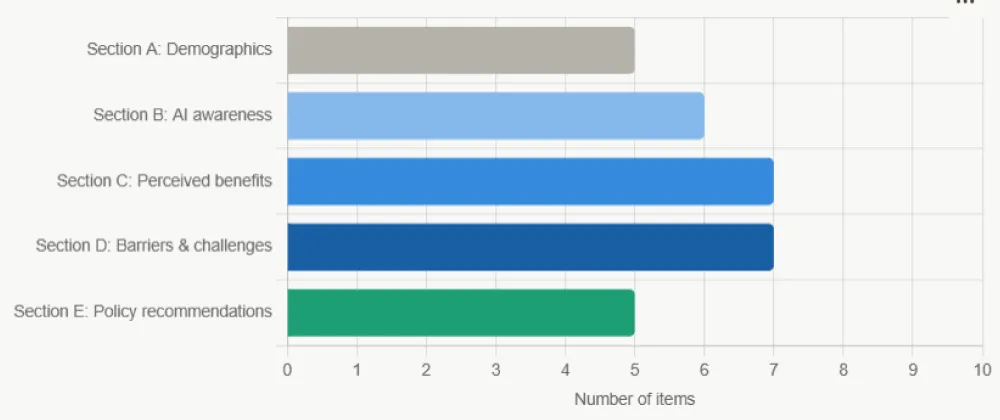Click the 10 tick on the x-axis
The height and width of the screenshot is (420, 1000).
(x=982, y=370)
